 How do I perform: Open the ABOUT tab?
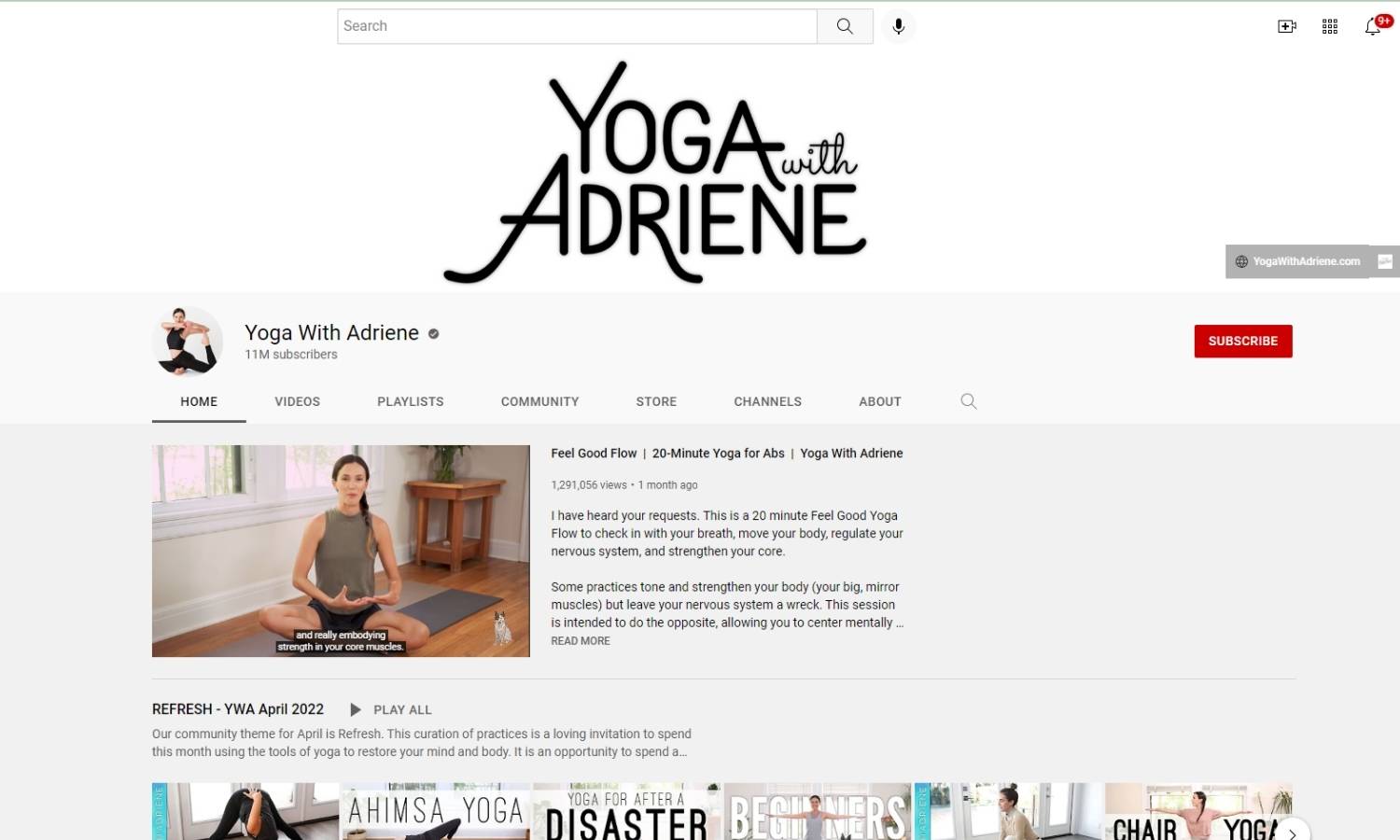880,401
